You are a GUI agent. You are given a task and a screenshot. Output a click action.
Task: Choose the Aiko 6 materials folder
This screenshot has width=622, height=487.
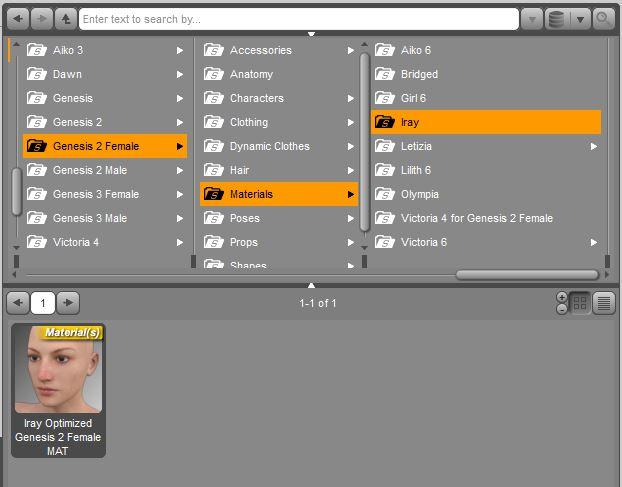486,50
